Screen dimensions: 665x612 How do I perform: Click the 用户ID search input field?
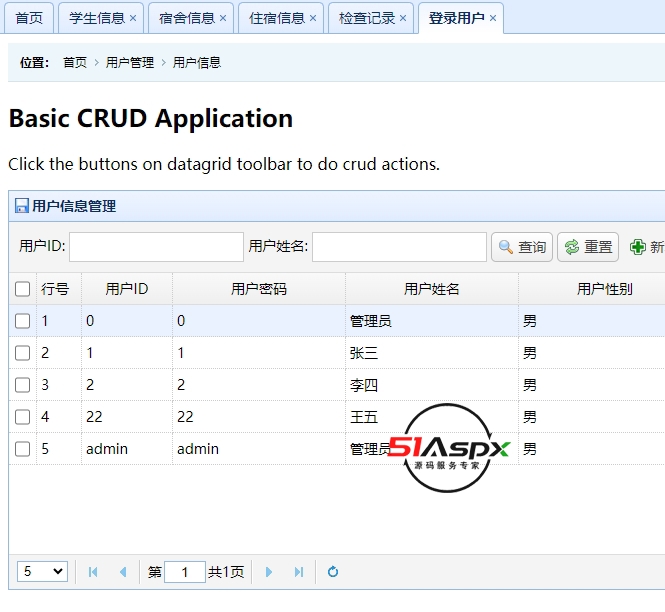point(156,247)
